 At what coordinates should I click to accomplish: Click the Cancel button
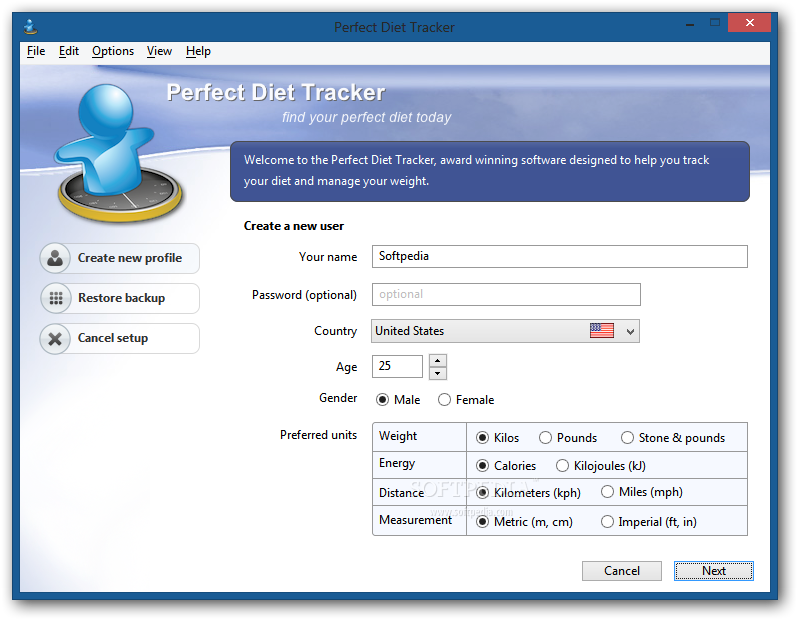coord(622,571)
